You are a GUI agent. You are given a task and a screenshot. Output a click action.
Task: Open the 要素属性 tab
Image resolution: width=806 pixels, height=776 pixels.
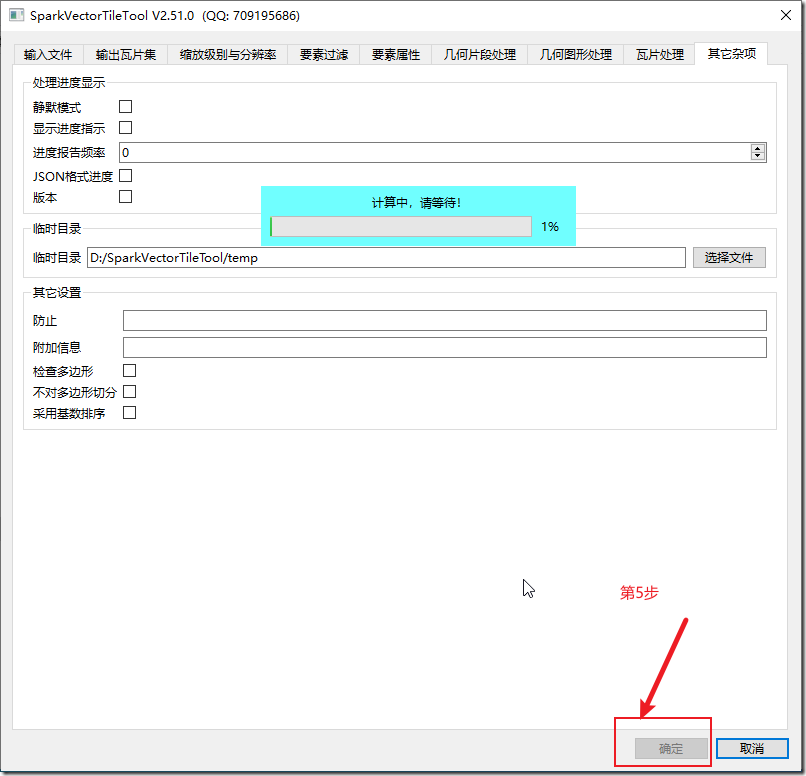pos(396,54)
